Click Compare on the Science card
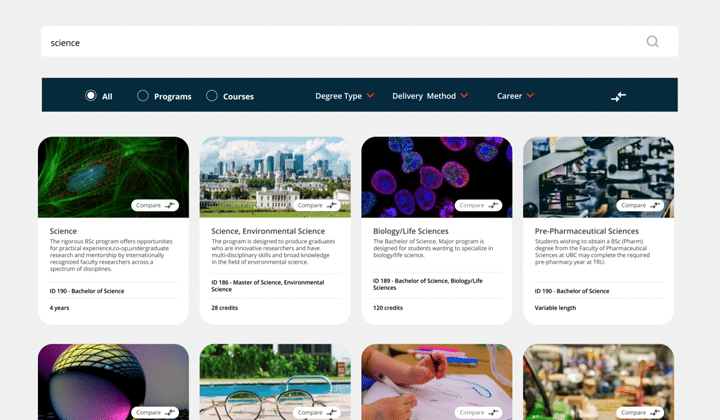The width and height of the screenshot is (720, 420). pos(155,205)
